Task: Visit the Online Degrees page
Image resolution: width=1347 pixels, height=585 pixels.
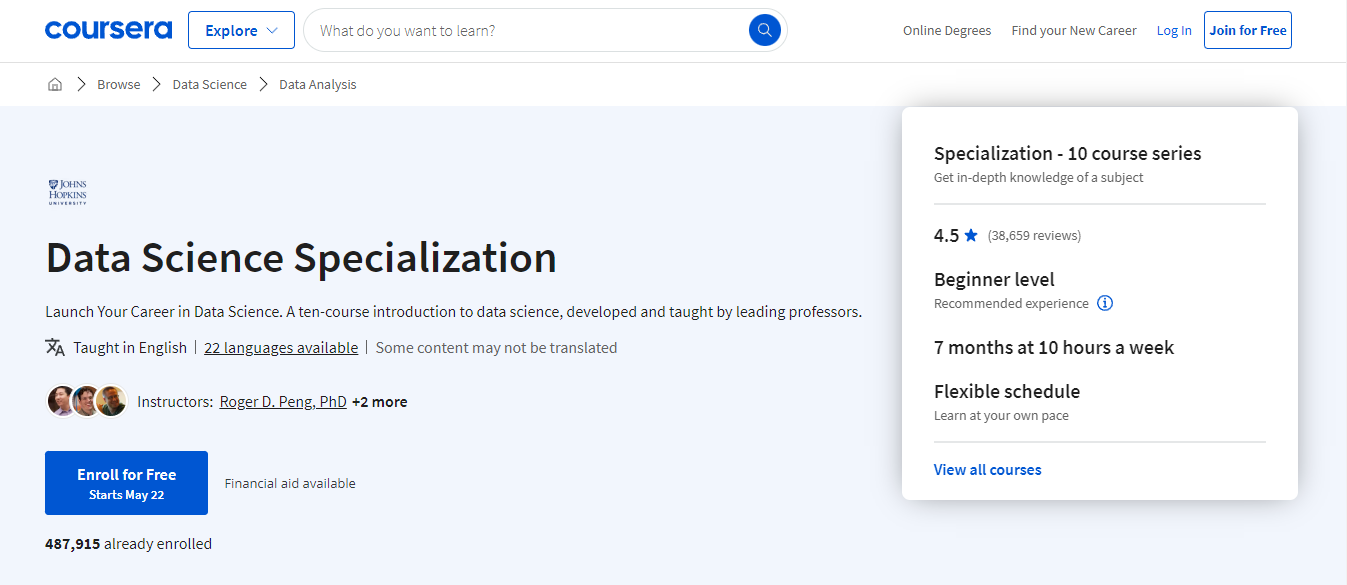Action: [x=946, y=31]
